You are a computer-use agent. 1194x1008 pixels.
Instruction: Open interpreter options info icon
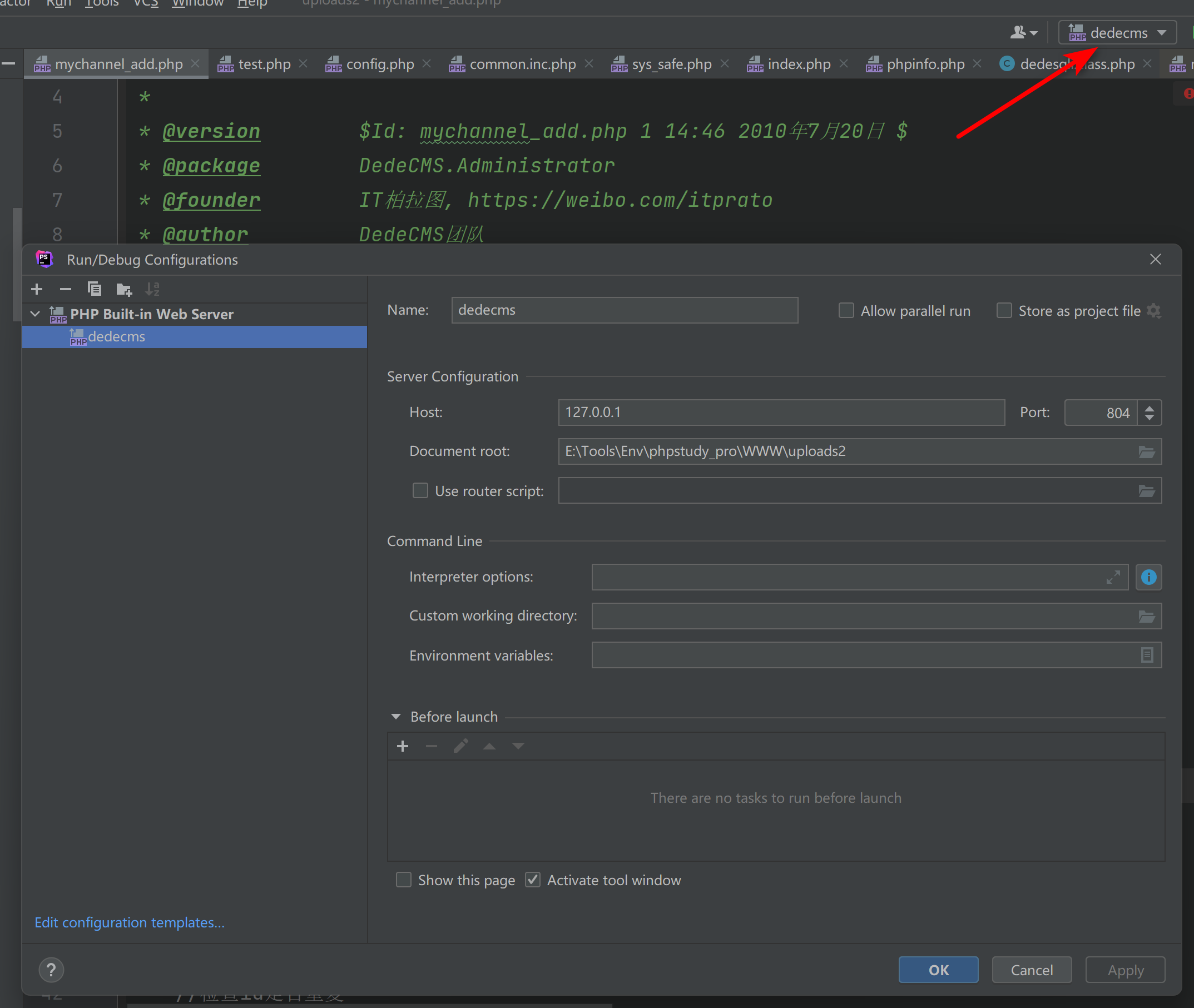pyautogui.click(x=1148, y=577)
